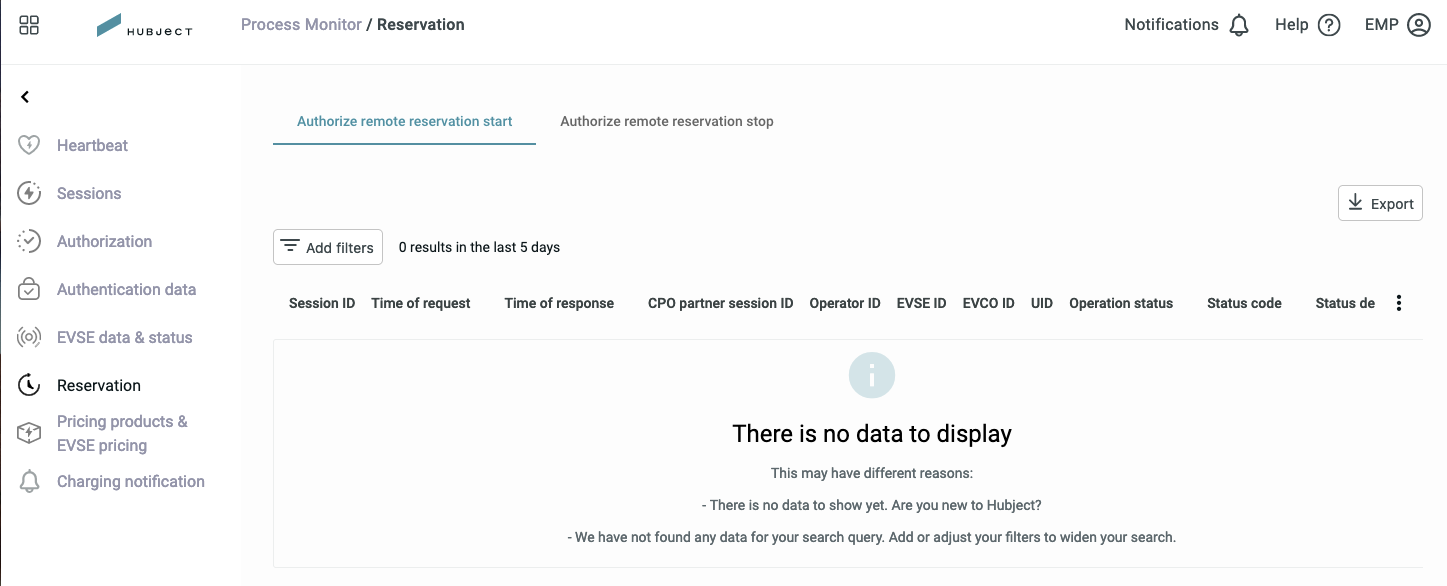Image resolution: width=1447 pixels, height=586 pixels.
Task: Click the info circle icon in the empty state
Action: pos(872,376)
